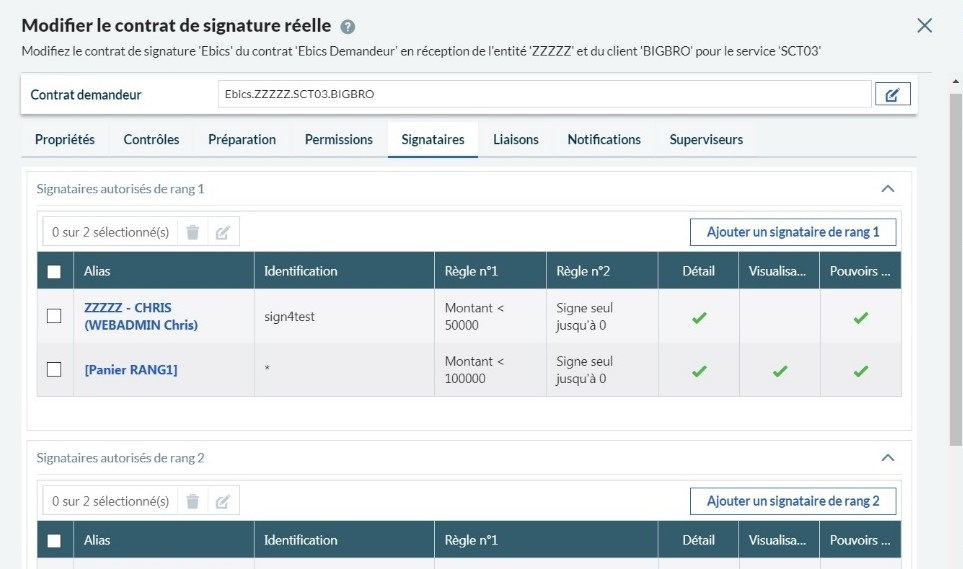Toggle select-all checkbox in rang 1 table header
The width and height of the screenshot is (963, 569).
pos(54,271)
